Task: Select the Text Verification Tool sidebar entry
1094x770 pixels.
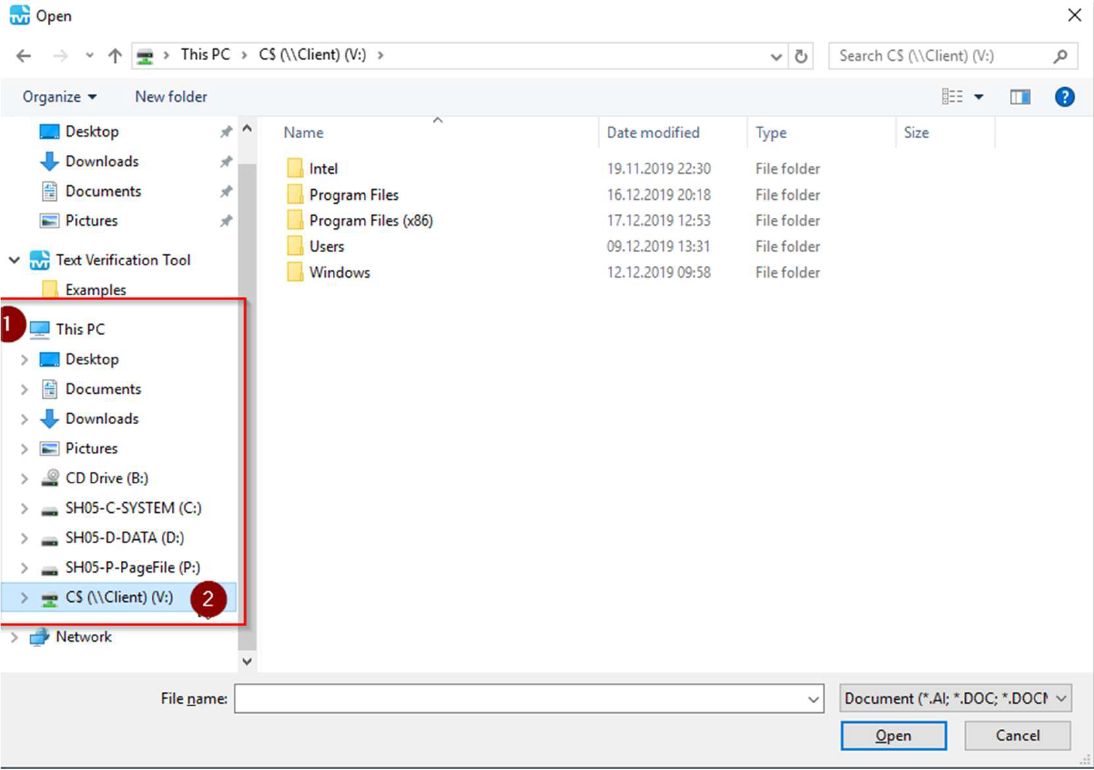Action: (122, 259)
